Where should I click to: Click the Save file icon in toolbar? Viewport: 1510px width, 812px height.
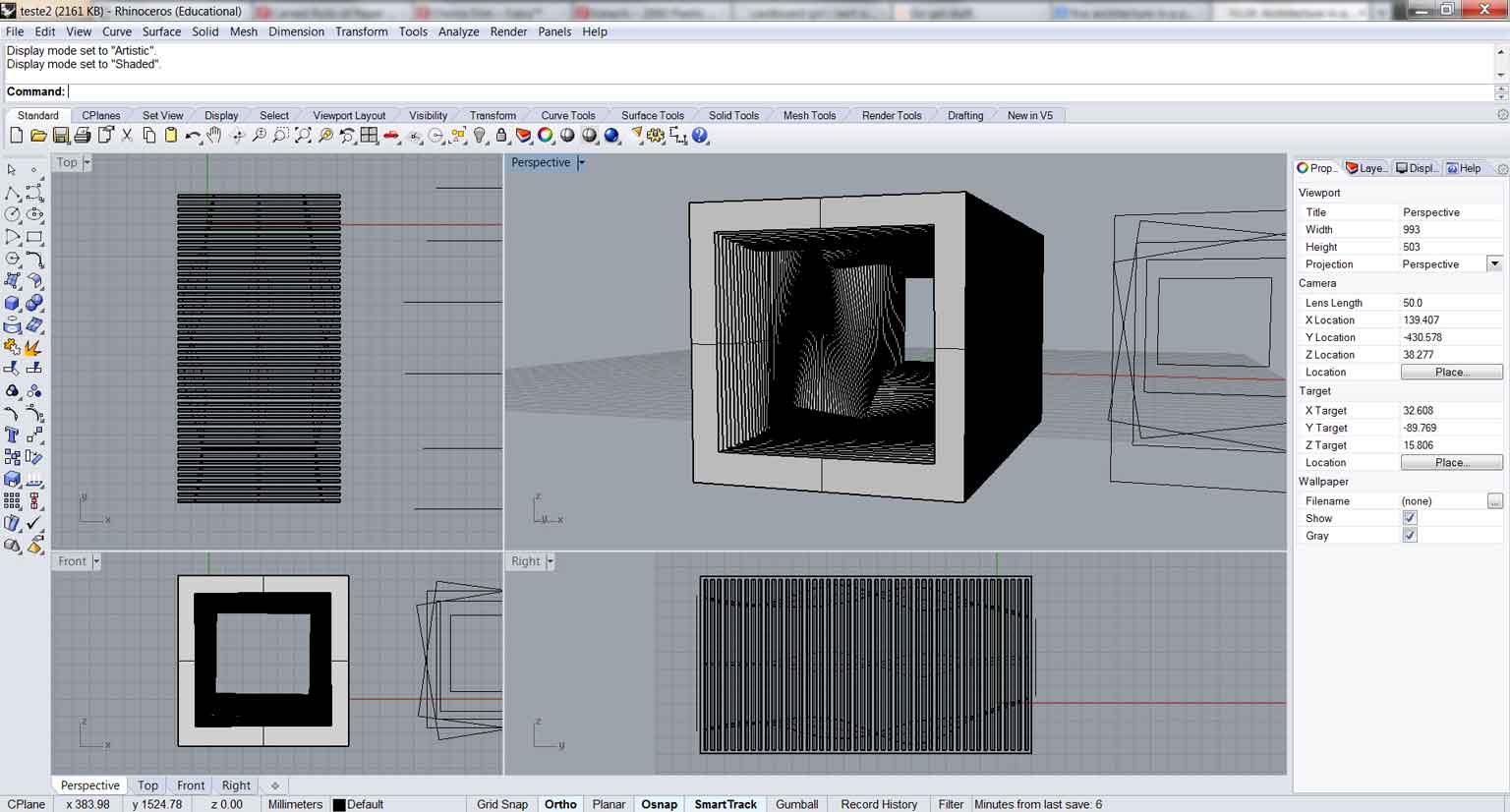pyautogui.click(x=61, y=136)
